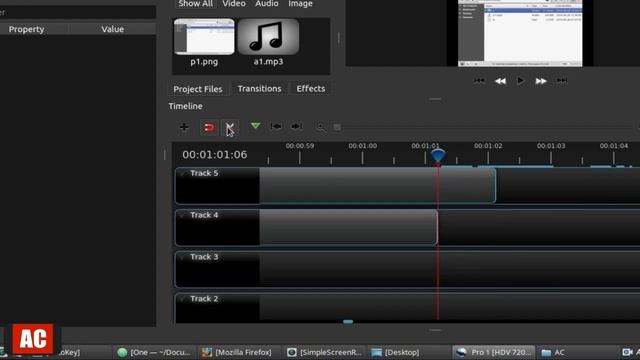This screenshot has height=360, width=640.
Task: Select the clip on Track 5
Action: 378,185
